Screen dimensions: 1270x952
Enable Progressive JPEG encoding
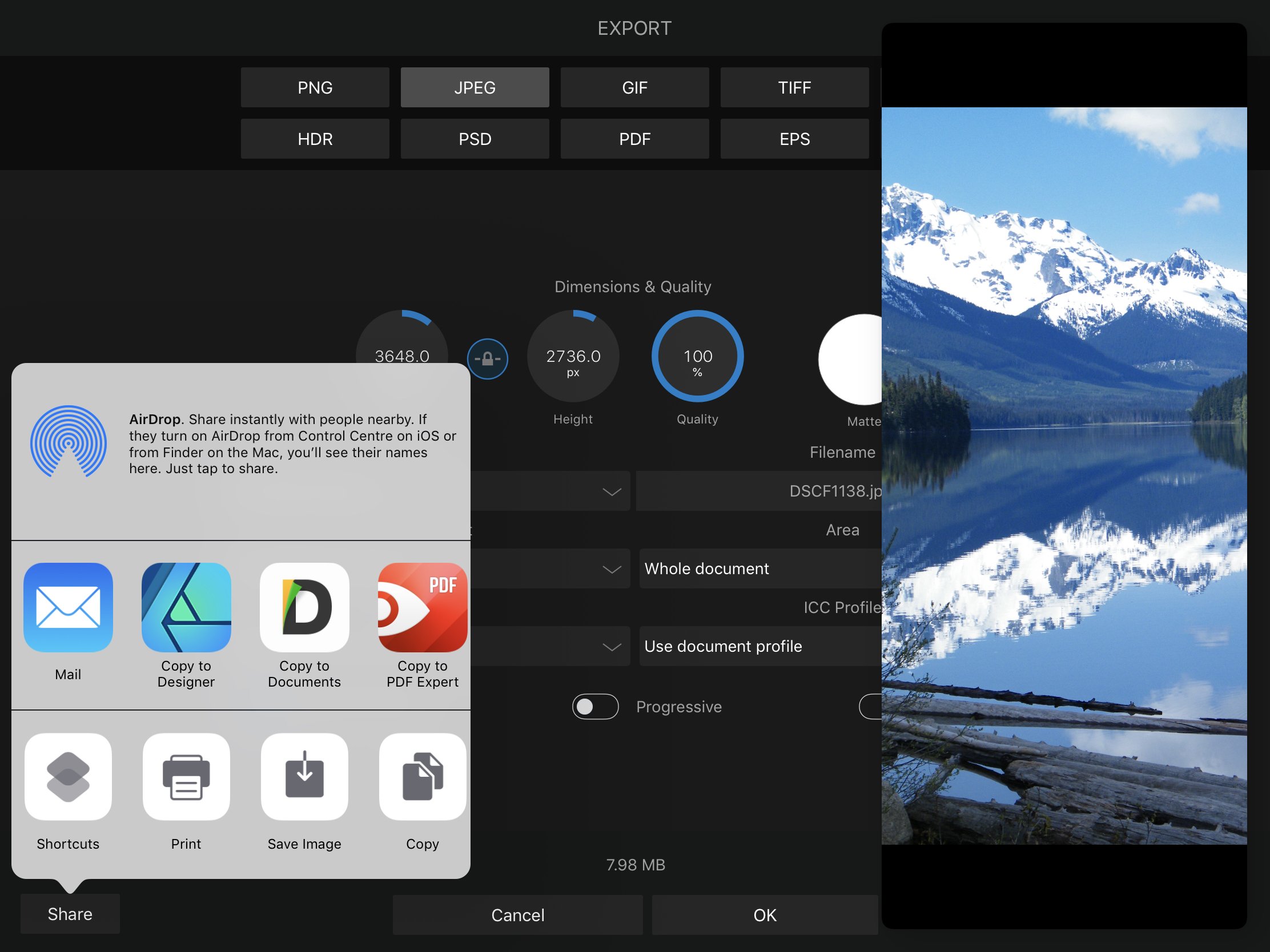596,707
